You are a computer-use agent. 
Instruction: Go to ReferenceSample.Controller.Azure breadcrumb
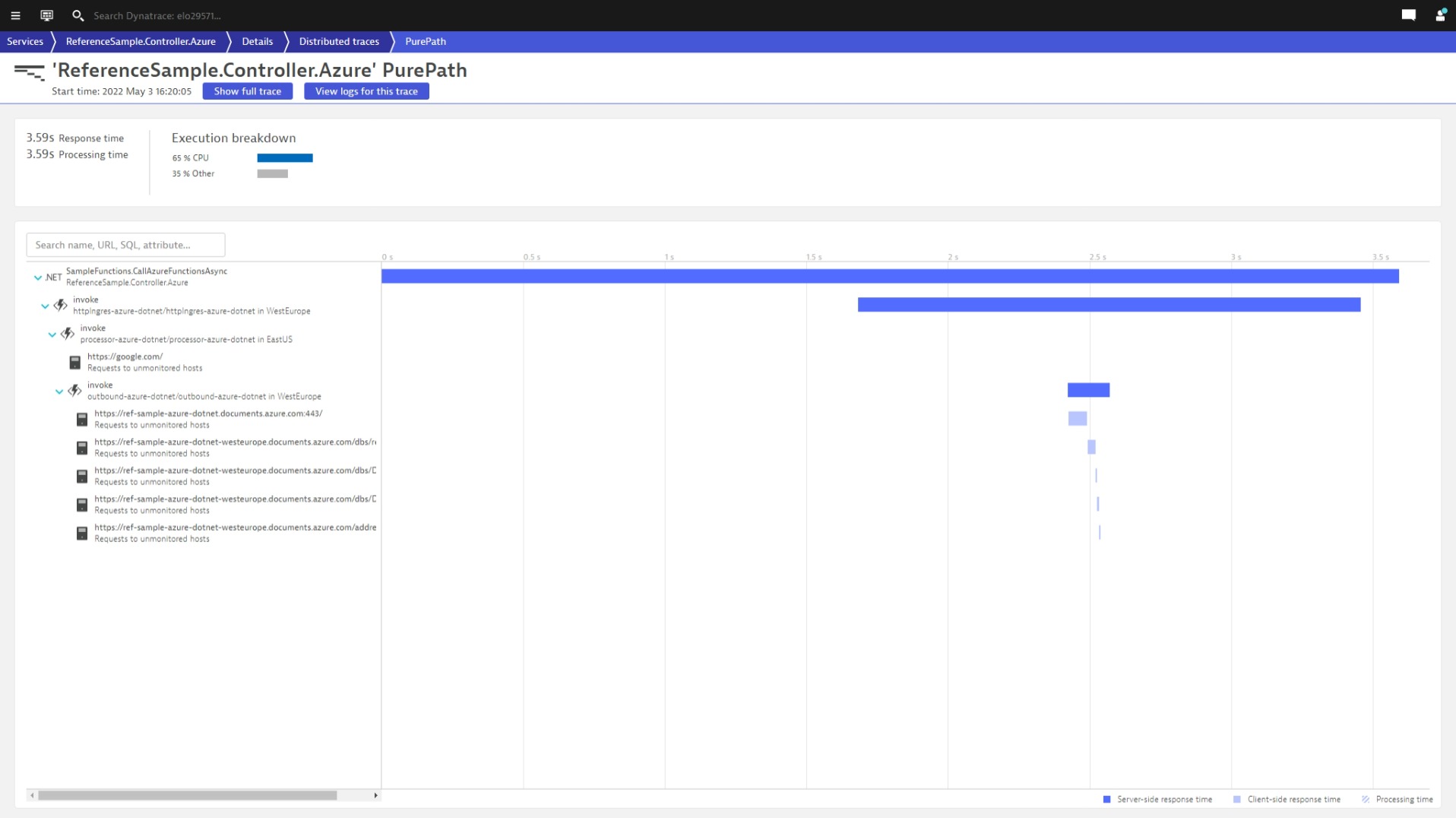pos(141,42)
